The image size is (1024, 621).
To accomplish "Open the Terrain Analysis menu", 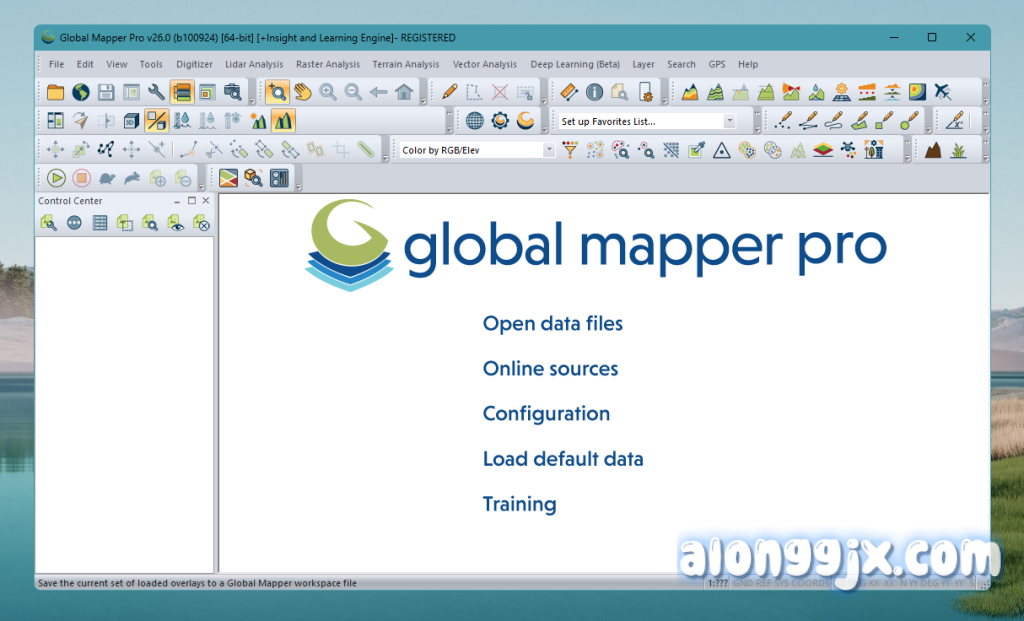I will 405,64.
